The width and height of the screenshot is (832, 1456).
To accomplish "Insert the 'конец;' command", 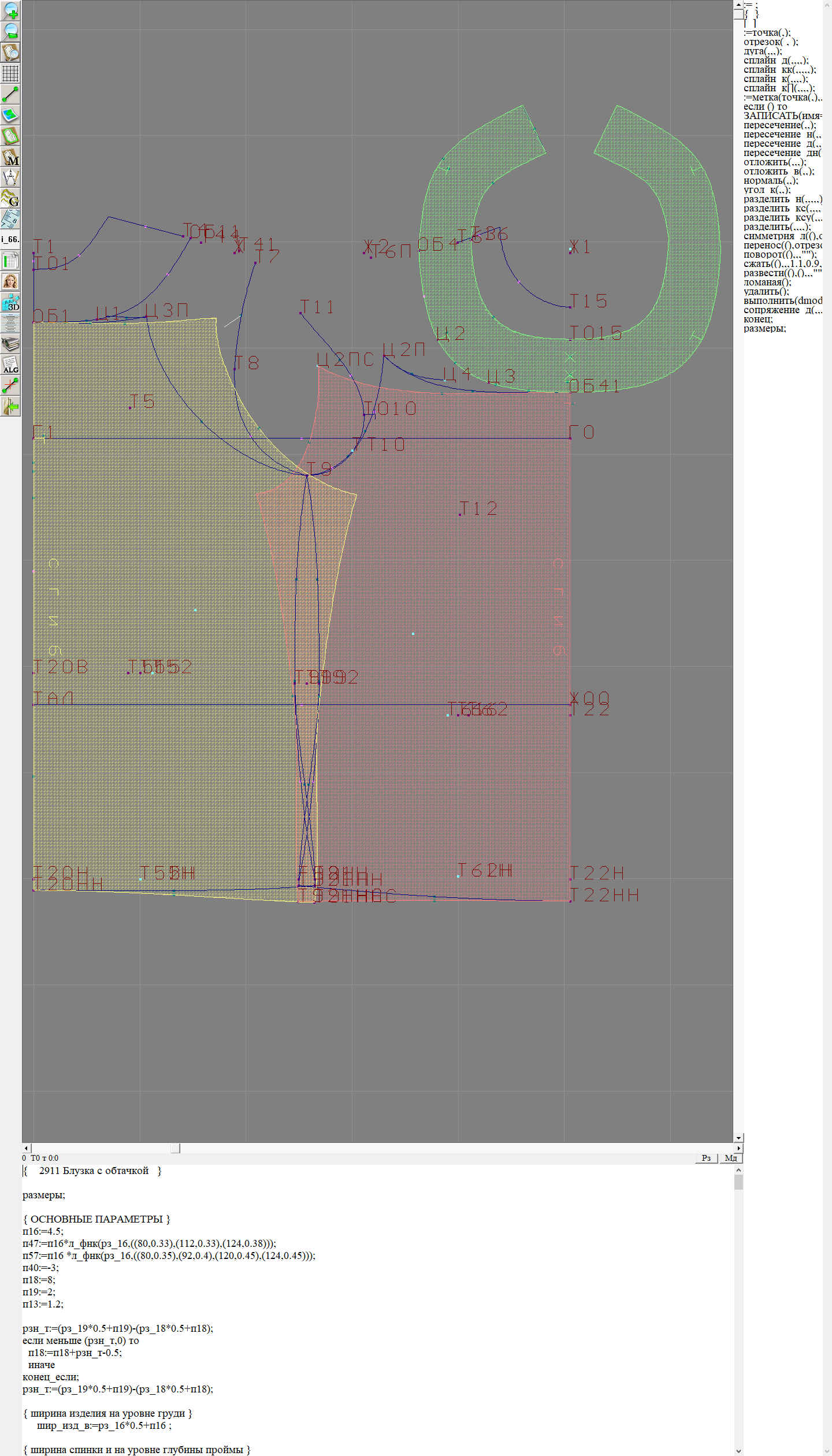I will [758, 319].
